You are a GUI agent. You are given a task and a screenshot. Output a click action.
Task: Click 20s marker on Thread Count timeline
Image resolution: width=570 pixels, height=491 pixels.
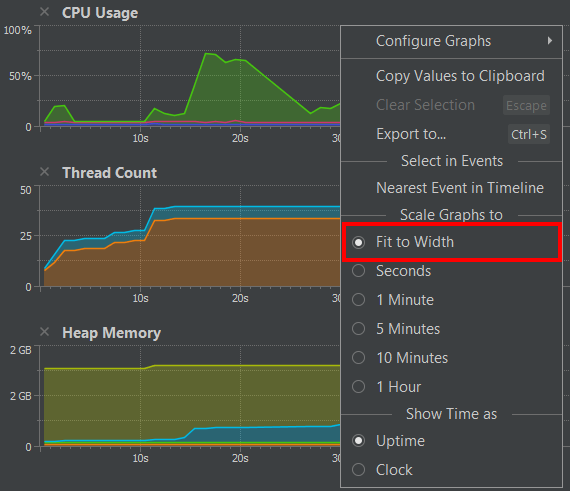240,298
